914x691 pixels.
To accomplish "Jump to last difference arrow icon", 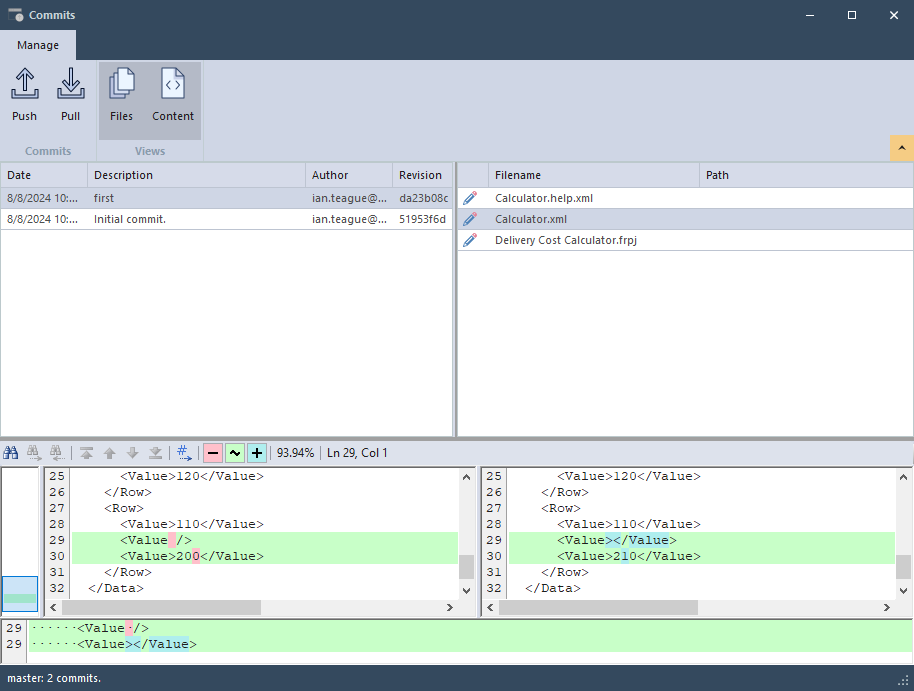I will pyautogui.click(x=156, y=453).
